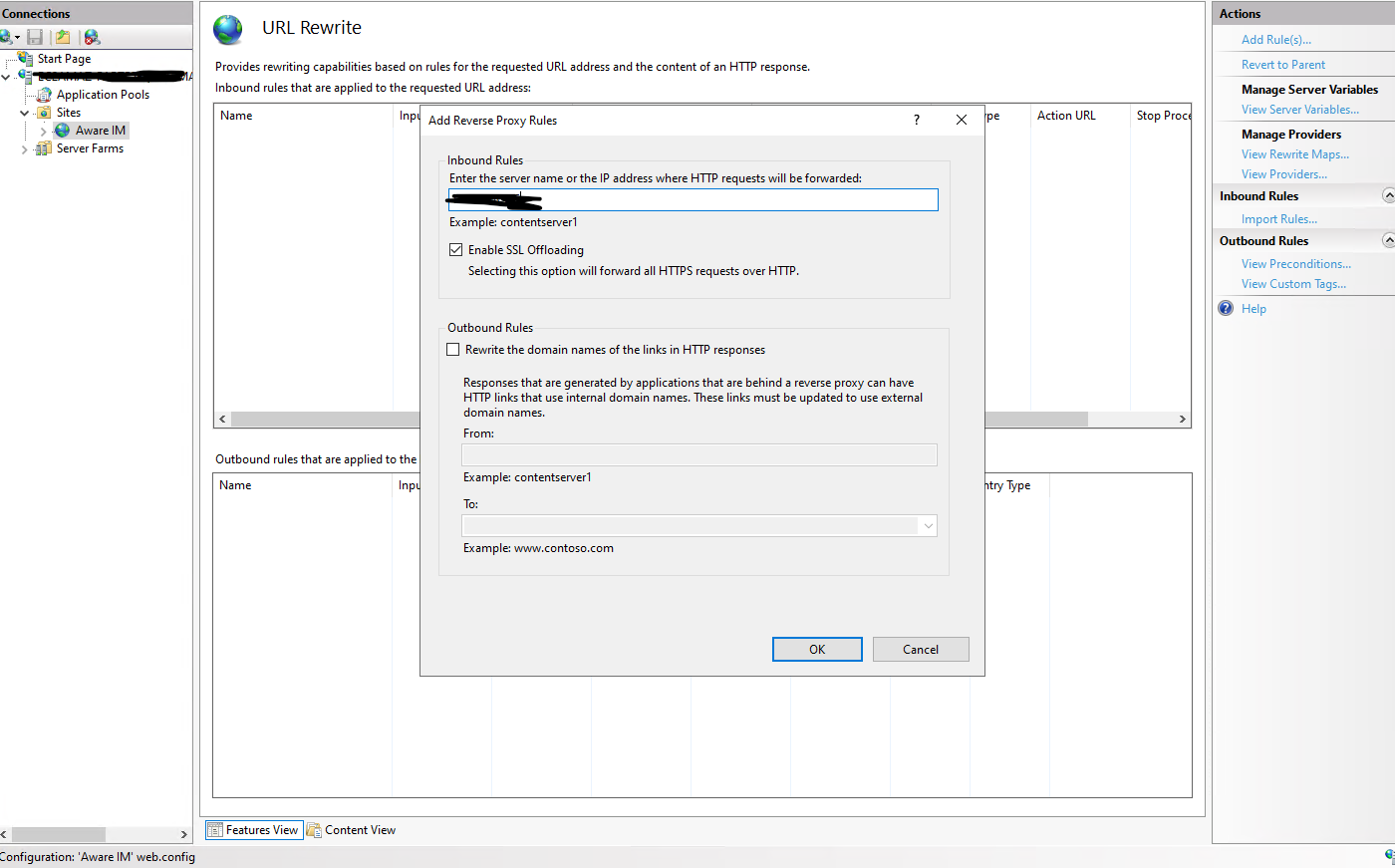
Task: Click Import Rules link
Action: point(1279,219)
